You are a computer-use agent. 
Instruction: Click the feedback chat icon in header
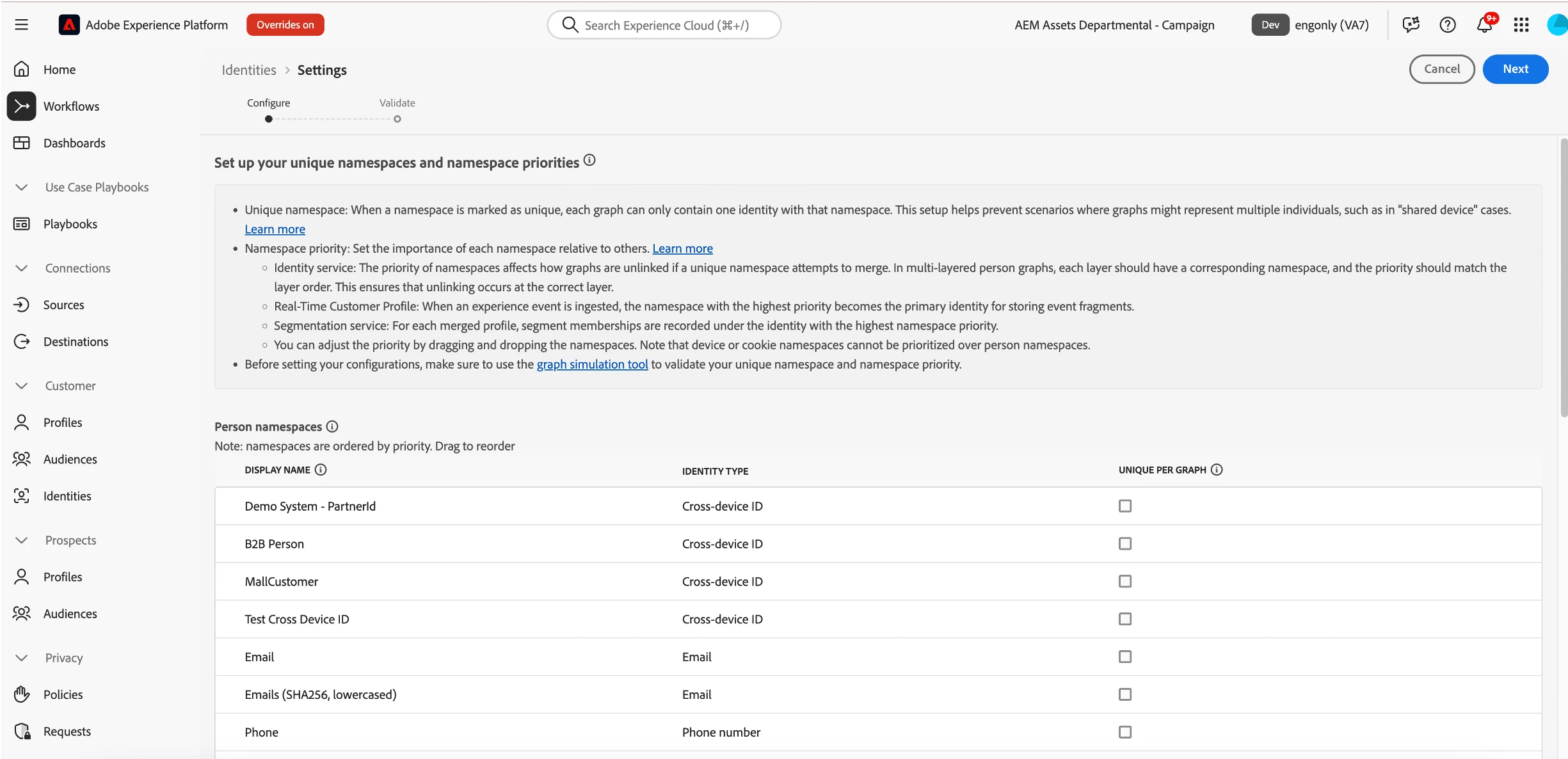click(1411, 25)
